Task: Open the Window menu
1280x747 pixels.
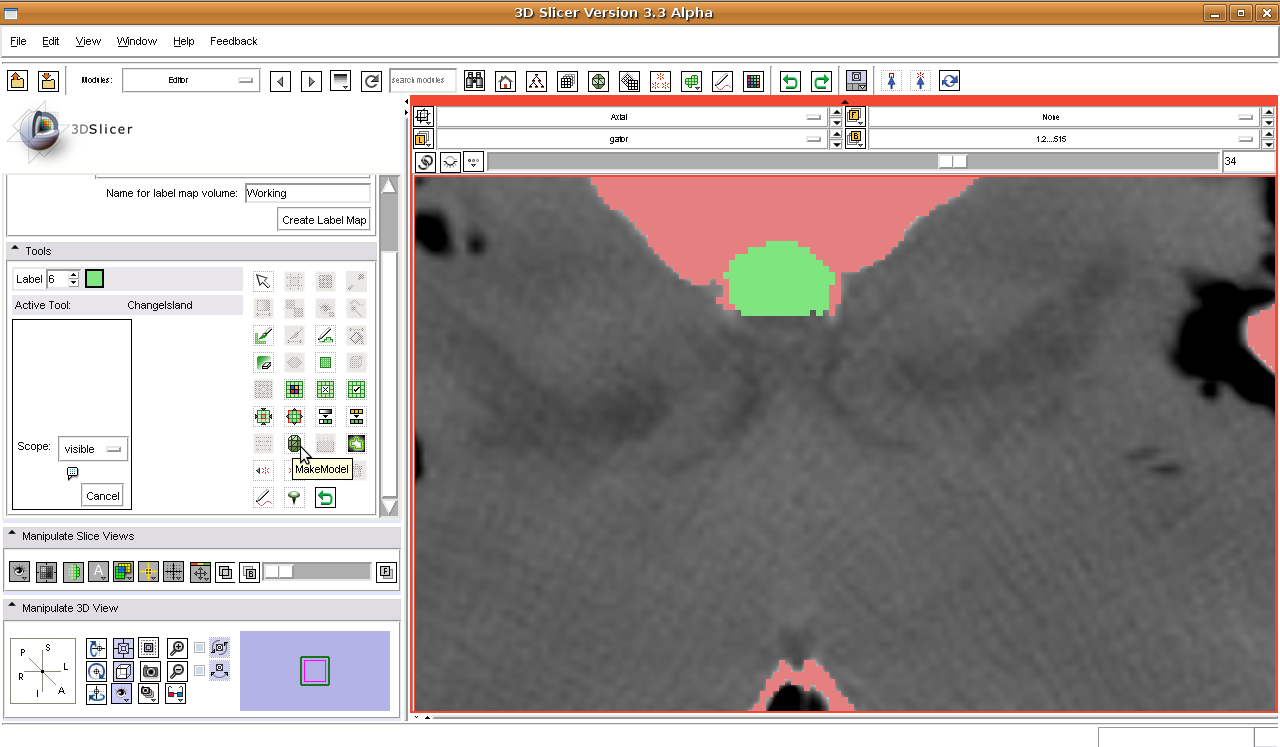Action: pyautogui.click(x=137, y=41)
